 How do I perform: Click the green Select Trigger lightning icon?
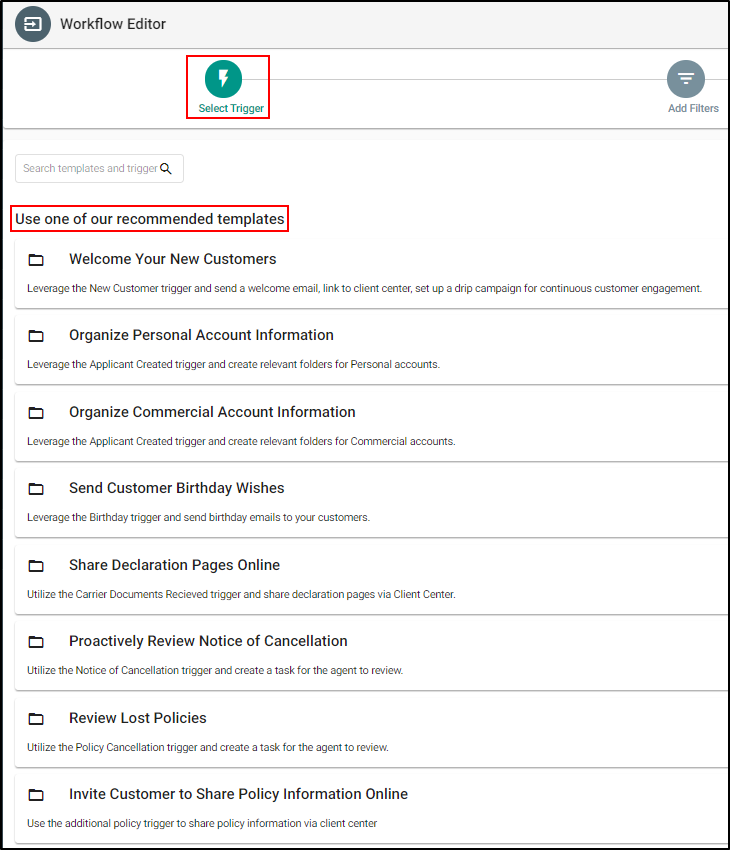coord(223,79)
